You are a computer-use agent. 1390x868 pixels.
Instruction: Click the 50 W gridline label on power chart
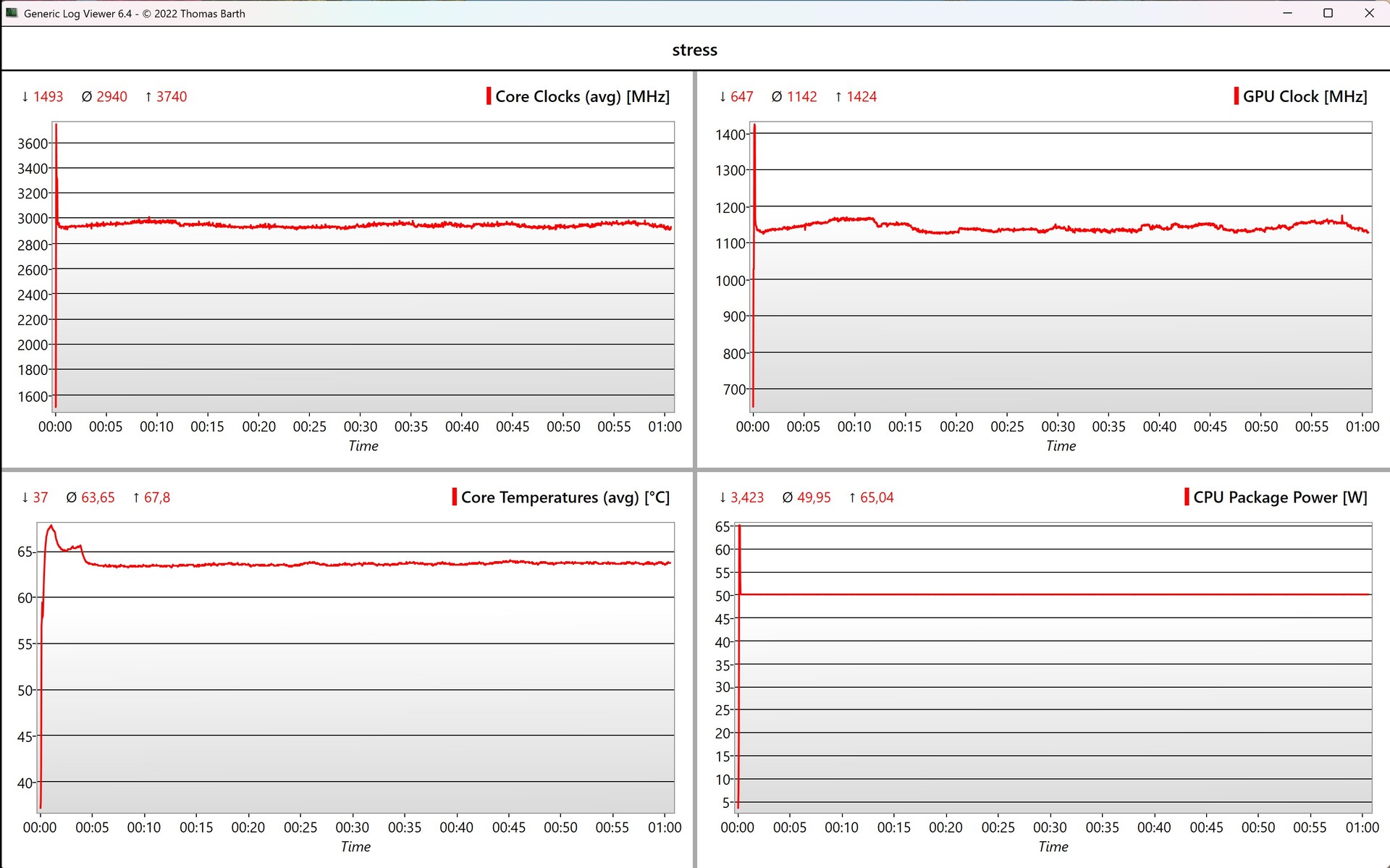click(x=723, y=596)
